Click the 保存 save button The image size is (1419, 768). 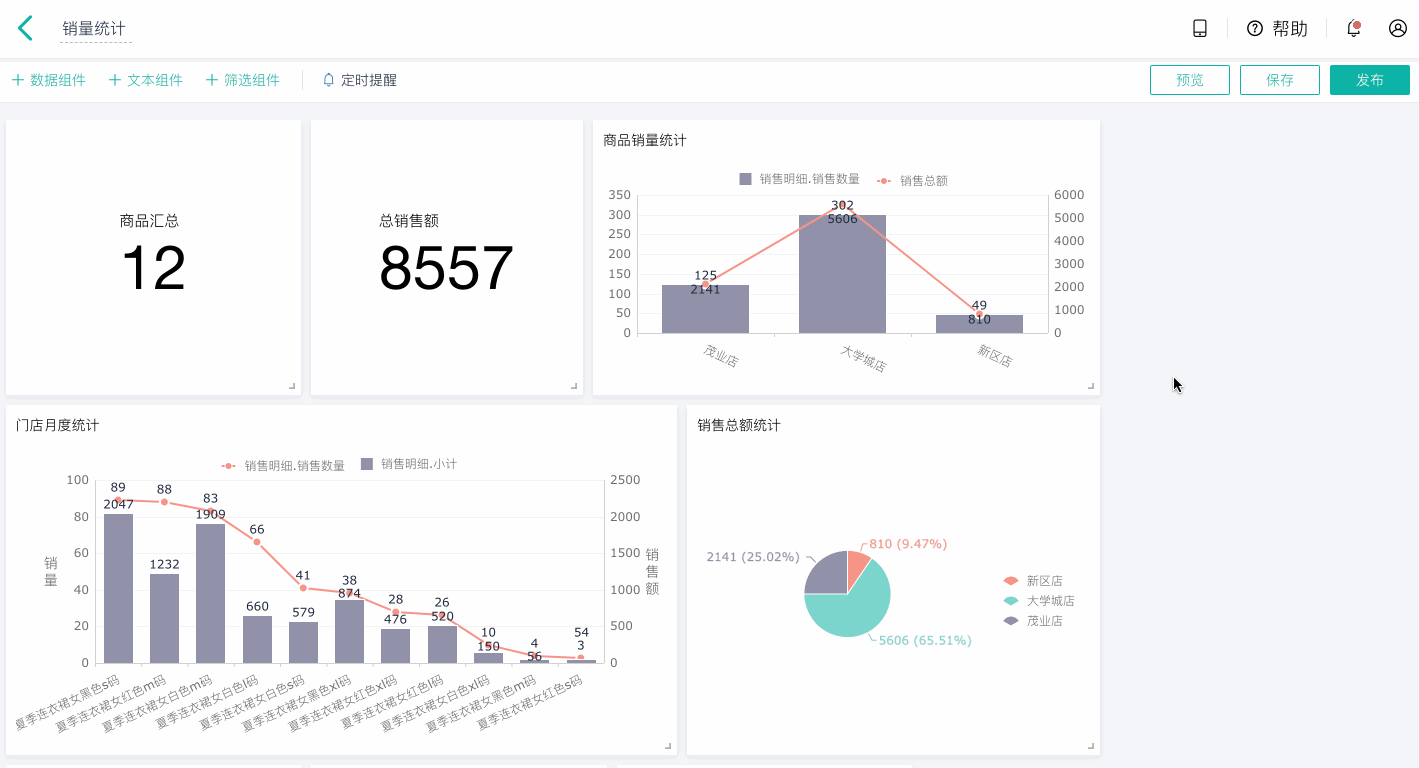(1279, 79)
